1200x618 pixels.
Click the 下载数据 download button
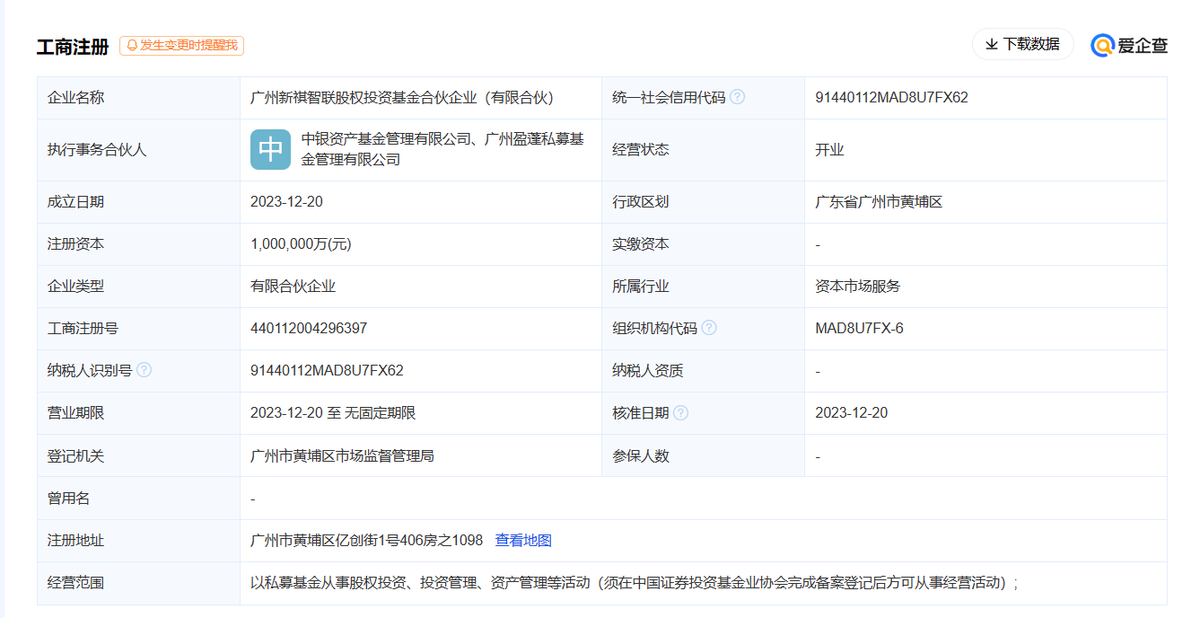tap(1023, 44)
